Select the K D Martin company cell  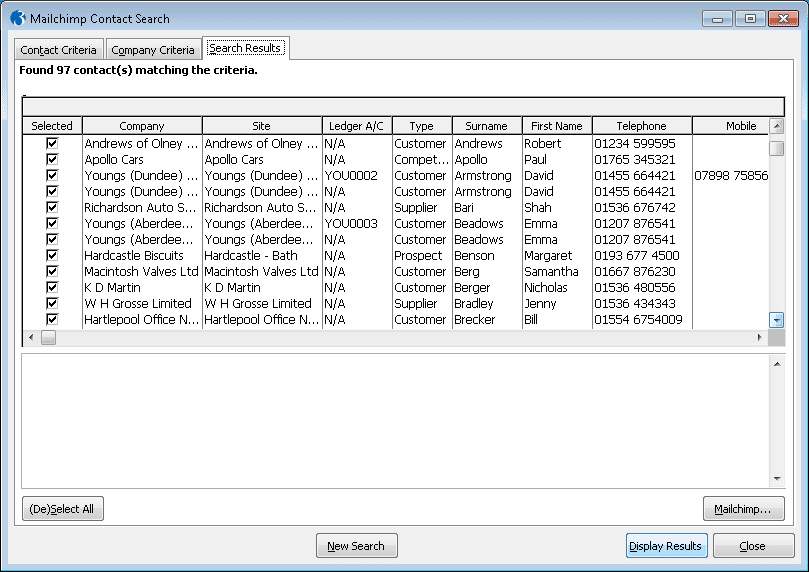142,287
